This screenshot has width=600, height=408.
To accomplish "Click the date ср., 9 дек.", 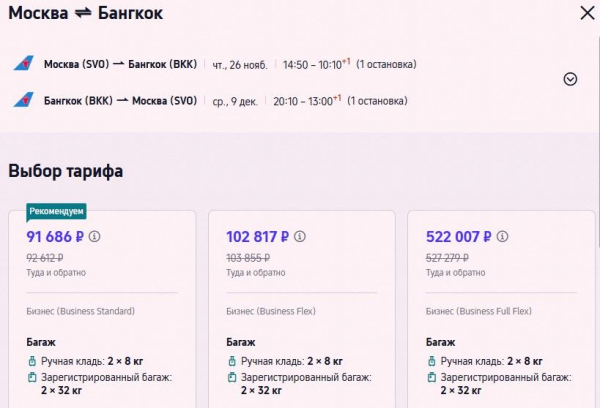I will [x=235, y=101].
